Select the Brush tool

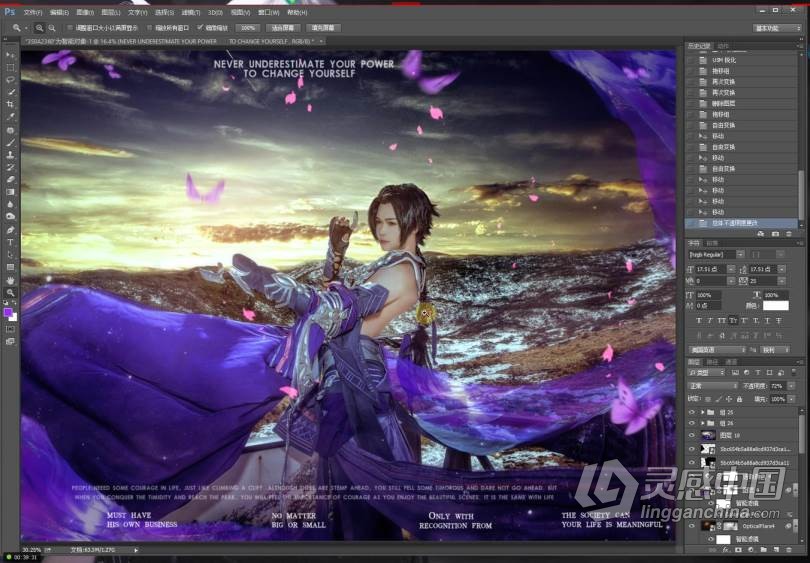coord(10,142)
